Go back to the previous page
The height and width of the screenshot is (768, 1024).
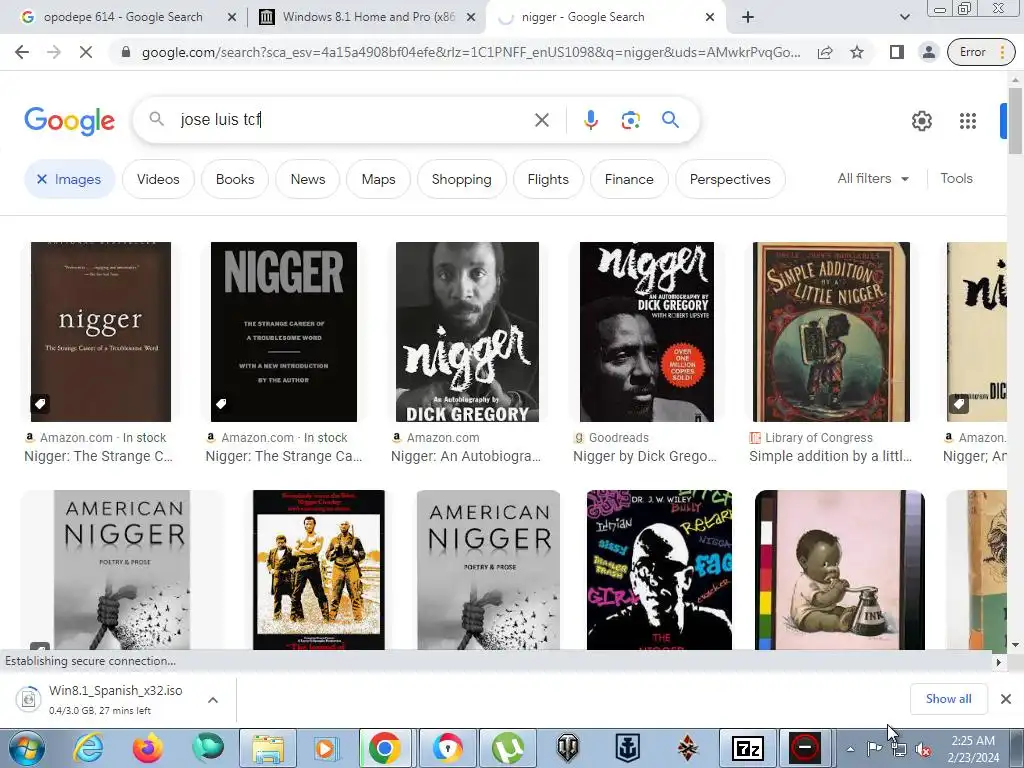coord(22,52)
